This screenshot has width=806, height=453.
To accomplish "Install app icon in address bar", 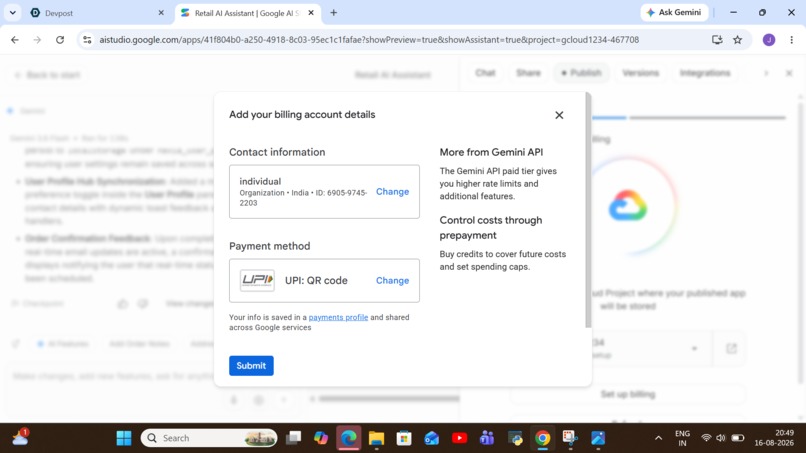I will (x=717, y=40).
